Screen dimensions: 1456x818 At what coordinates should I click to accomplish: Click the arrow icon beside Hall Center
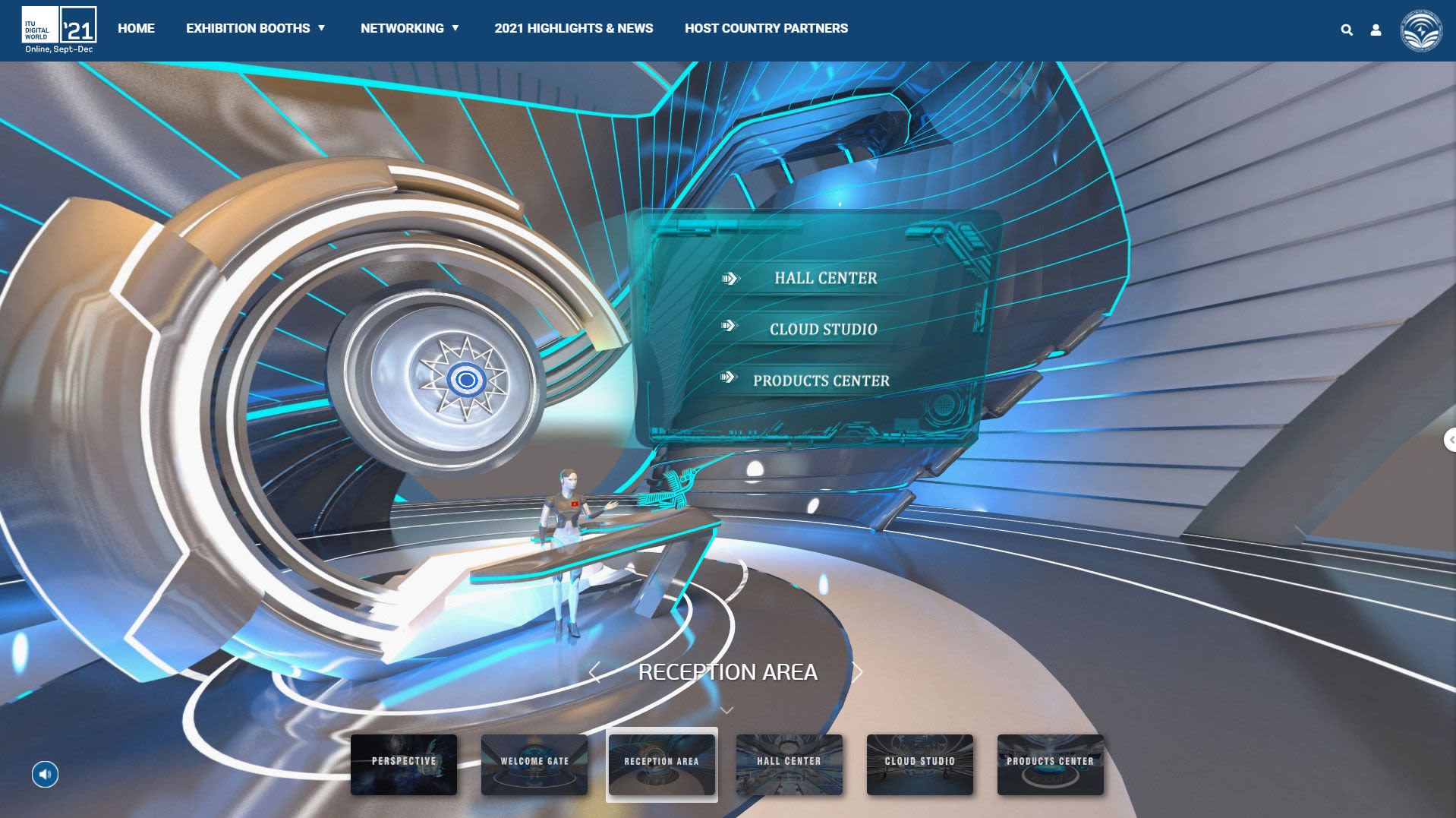pos(730,279)
